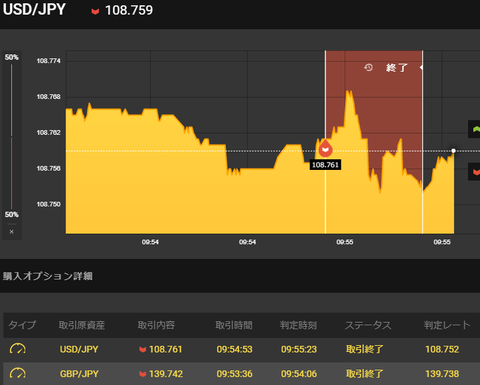Screen dimensions: 480x385
Task: Click the red down arrow beside 108.759
Action: tap(95, 12)
